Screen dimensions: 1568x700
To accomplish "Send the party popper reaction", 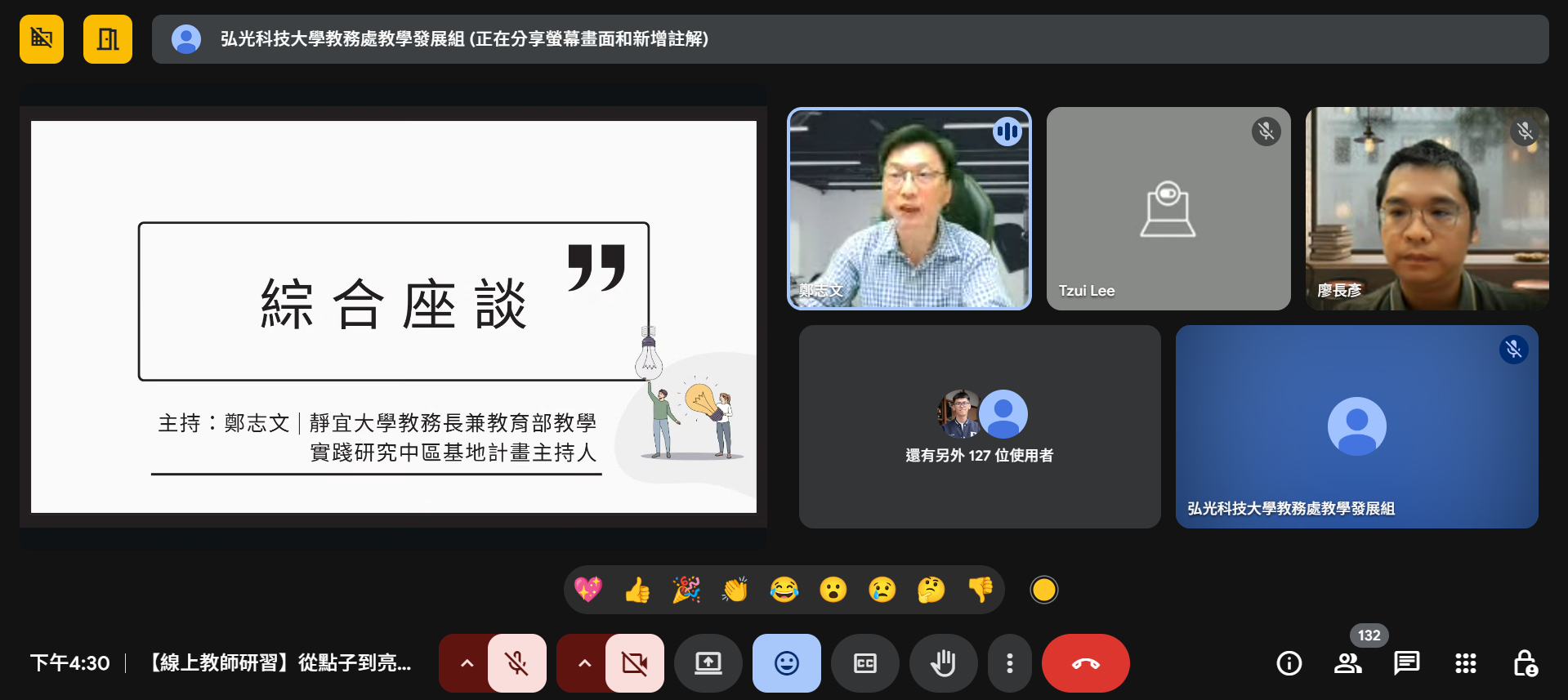I will click(x=686, y=590).
